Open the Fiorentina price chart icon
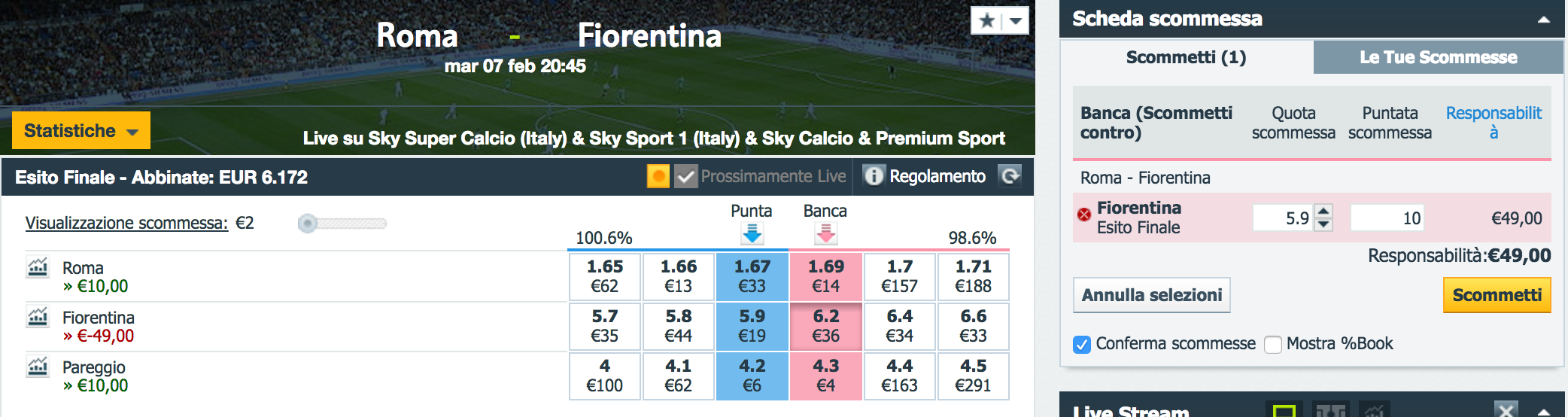Screen dimensions: 1568x417 click(x=38, y=317)
